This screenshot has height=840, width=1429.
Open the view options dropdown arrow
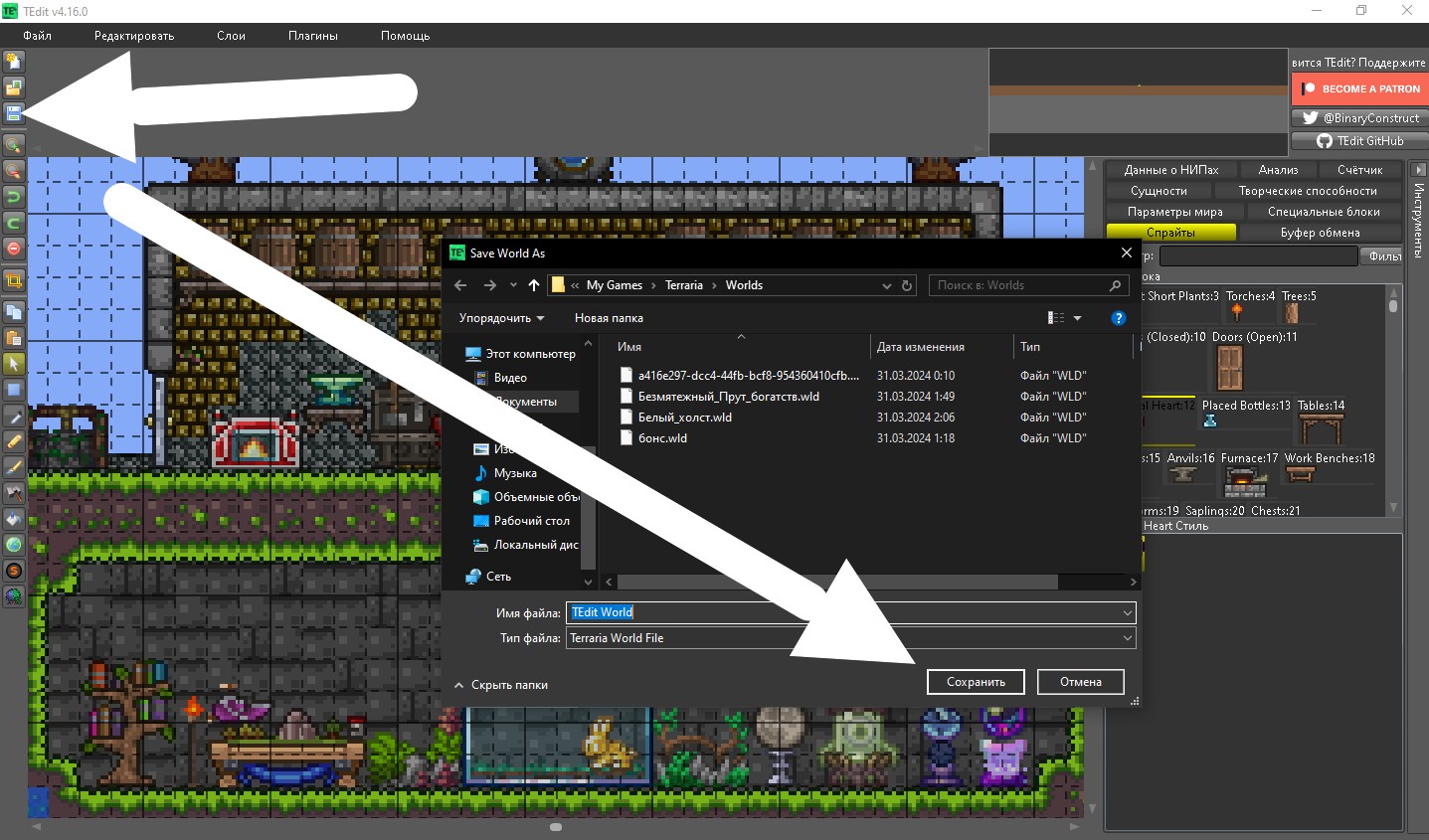(1077, 318)
